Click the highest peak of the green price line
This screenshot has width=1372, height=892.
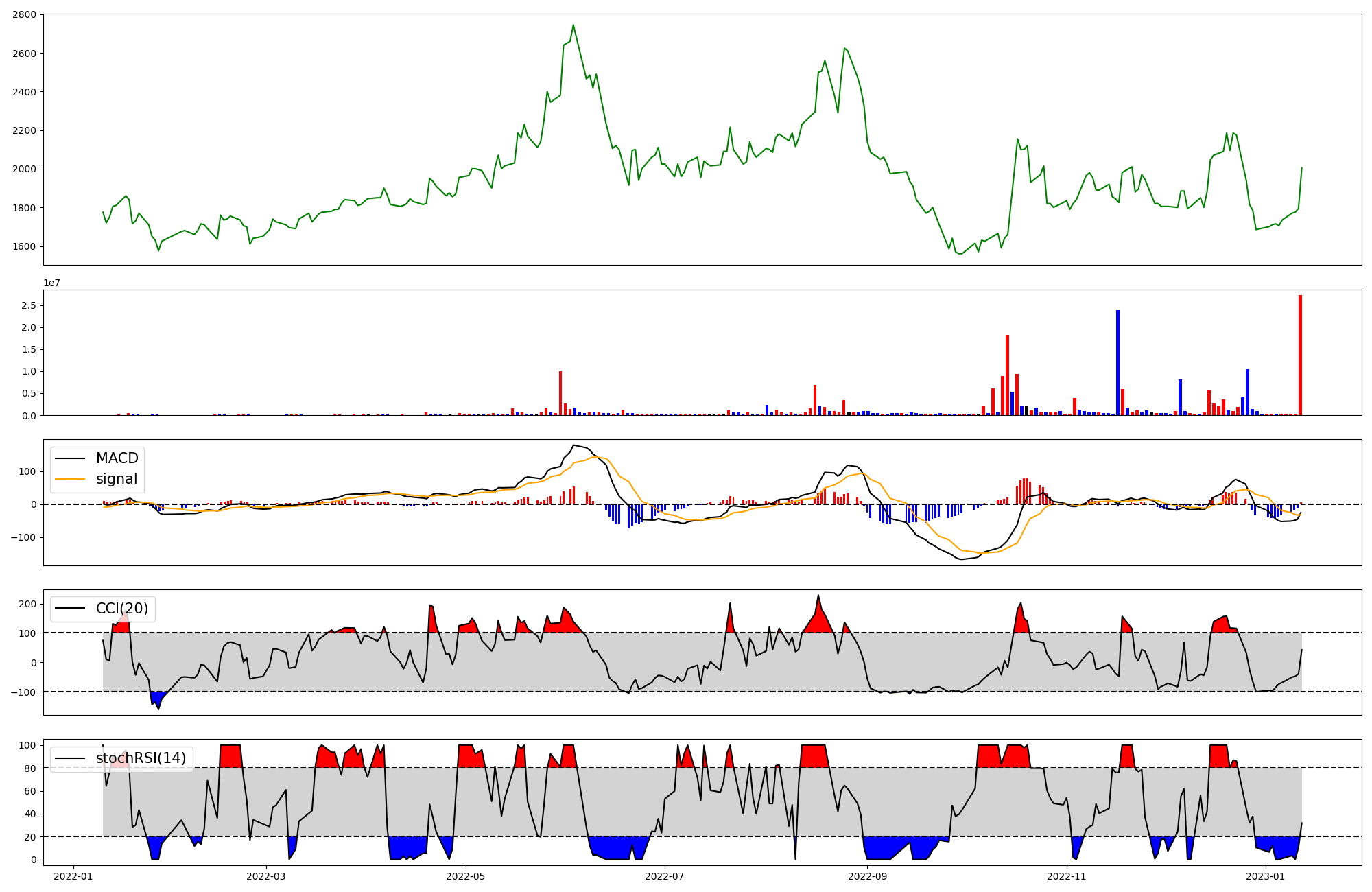[573, 26]
